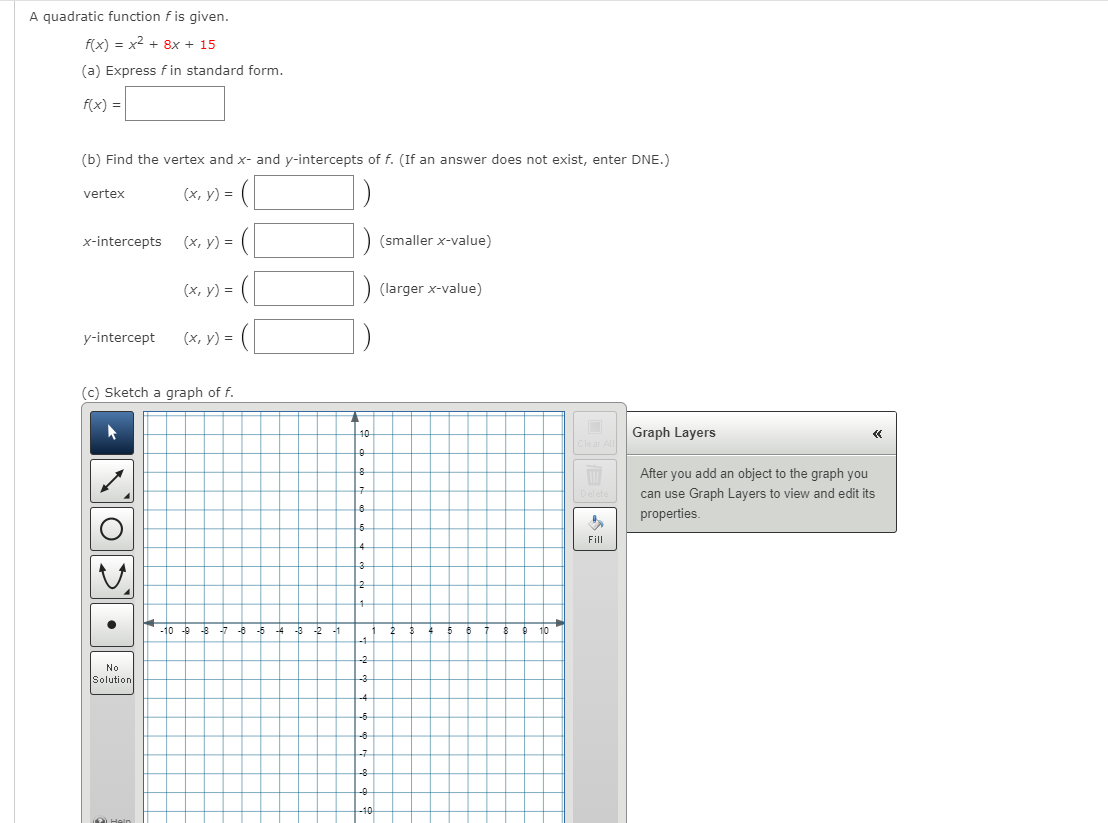
Task: Click the f(x) standard form answer field
Action: (x=174, y=103)
